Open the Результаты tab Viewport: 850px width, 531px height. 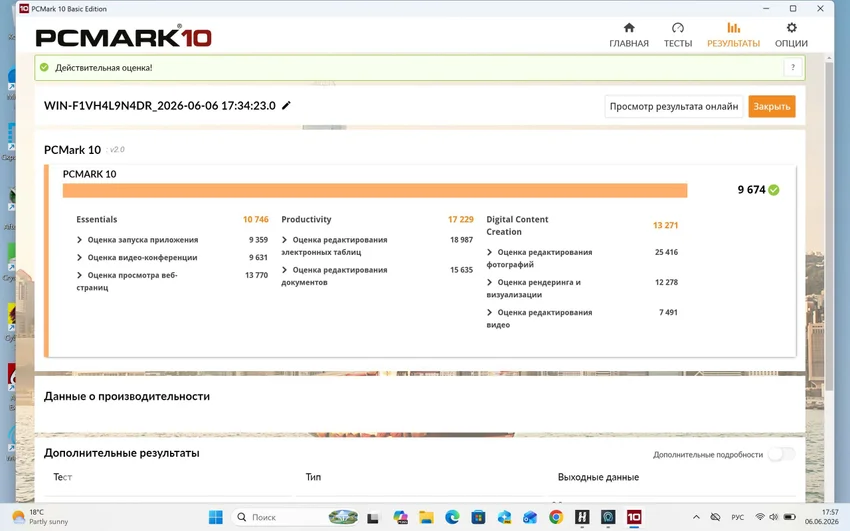pyautogui.click(x=733, y=35)
